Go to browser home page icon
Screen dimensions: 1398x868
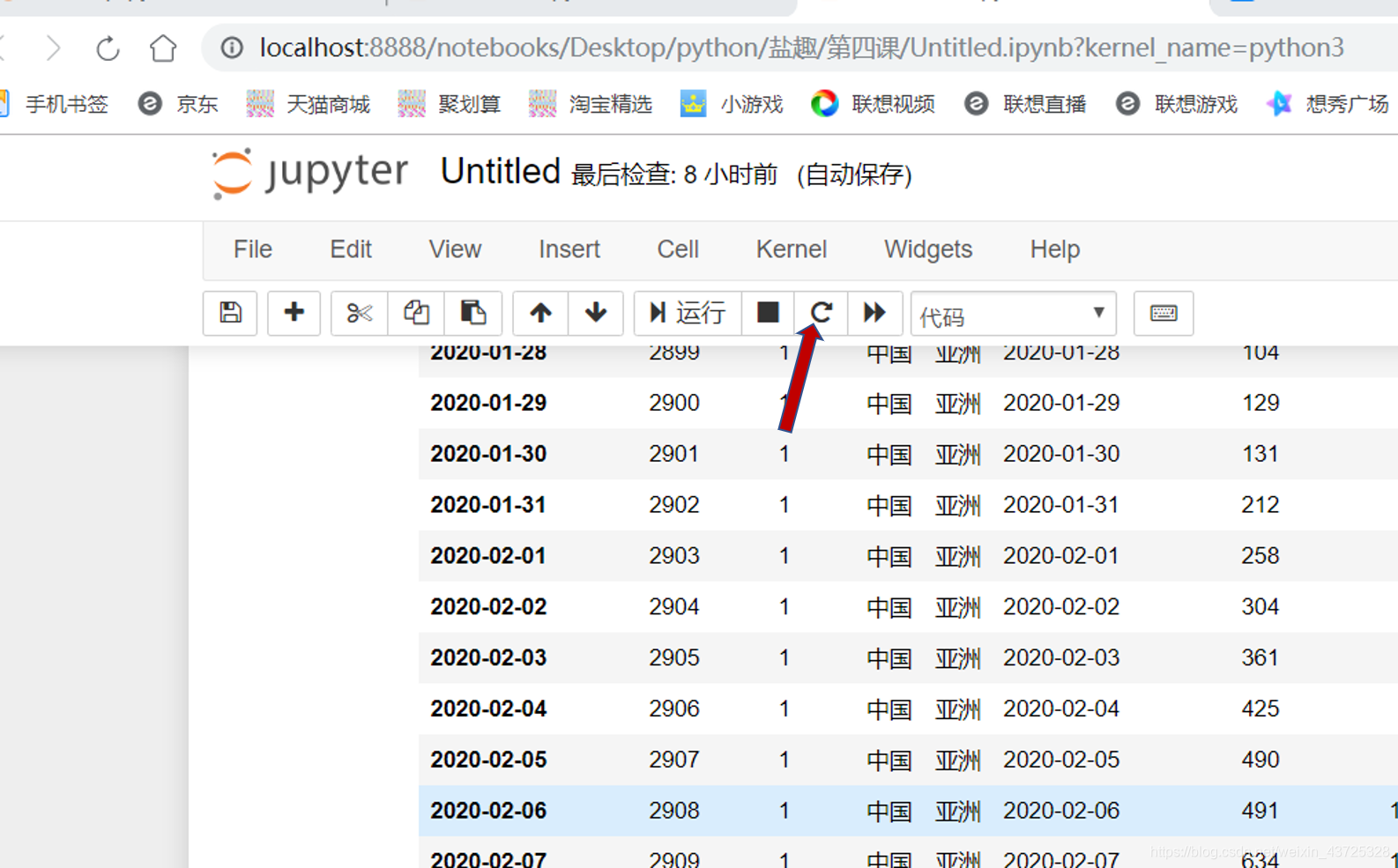click(163, 48)
